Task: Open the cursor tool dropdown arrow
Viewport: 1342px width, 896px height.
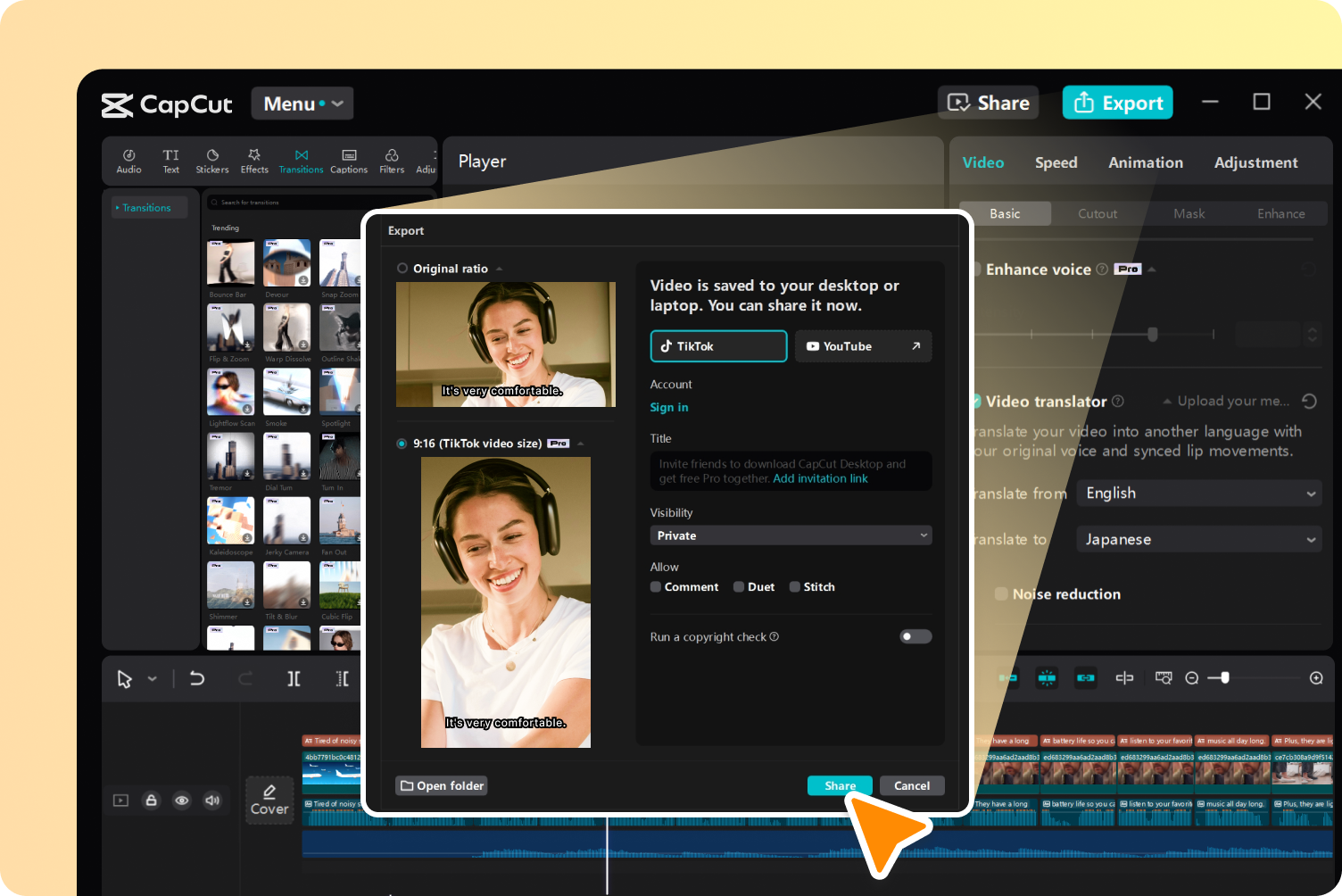Action: 153,679
